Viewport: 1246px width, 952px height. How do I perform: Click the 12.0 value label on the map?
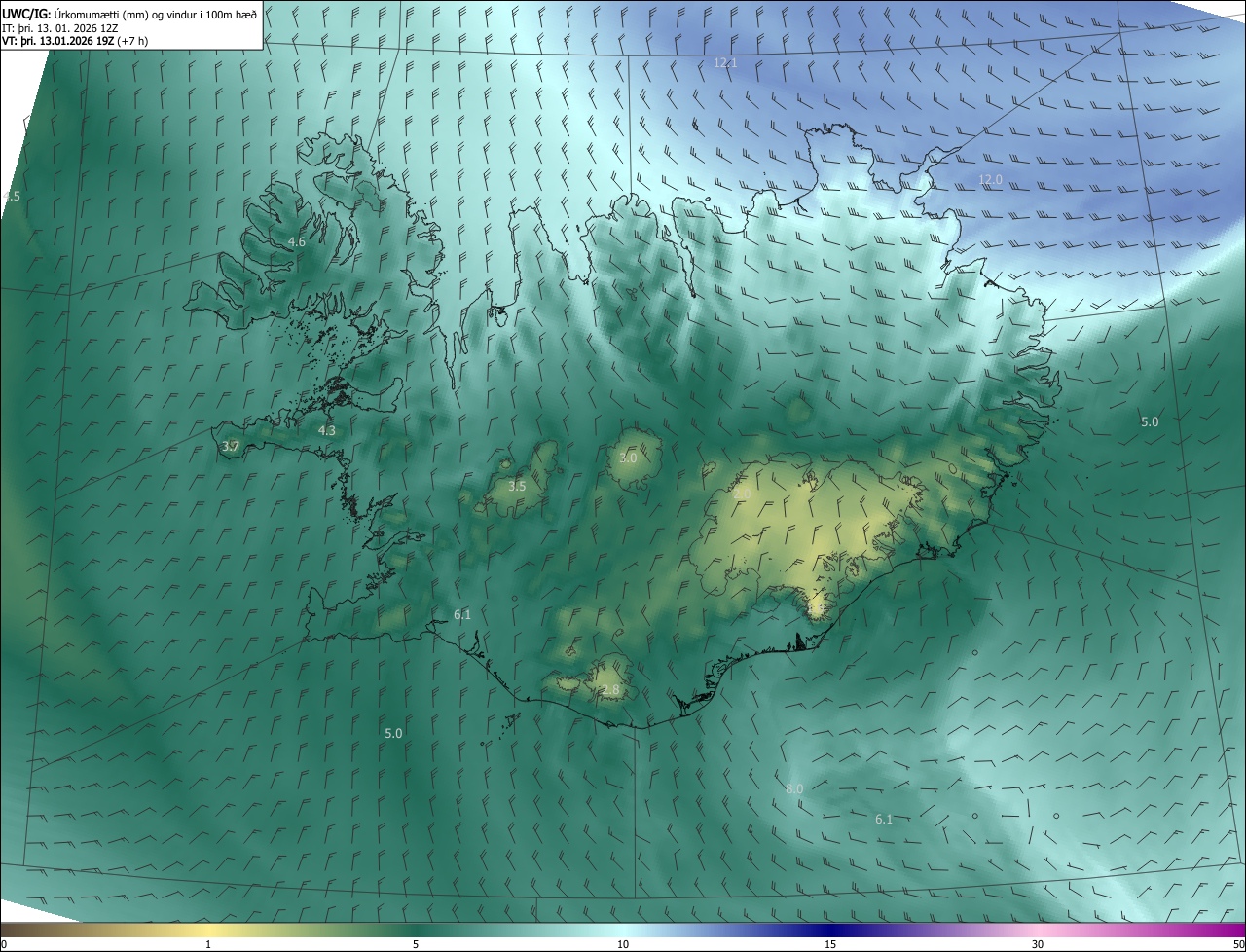coord(990,180)
